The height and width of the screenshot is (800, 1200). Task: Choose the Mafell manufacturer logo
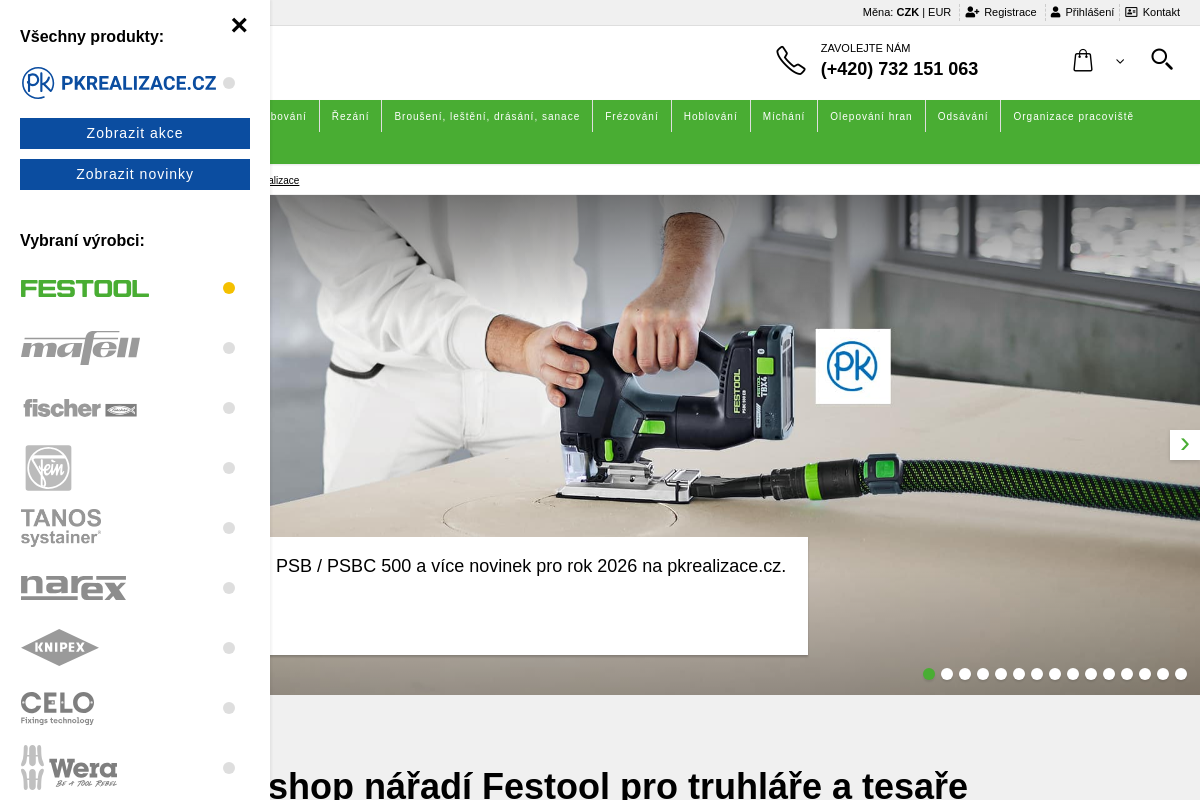(x=81, y=348)
